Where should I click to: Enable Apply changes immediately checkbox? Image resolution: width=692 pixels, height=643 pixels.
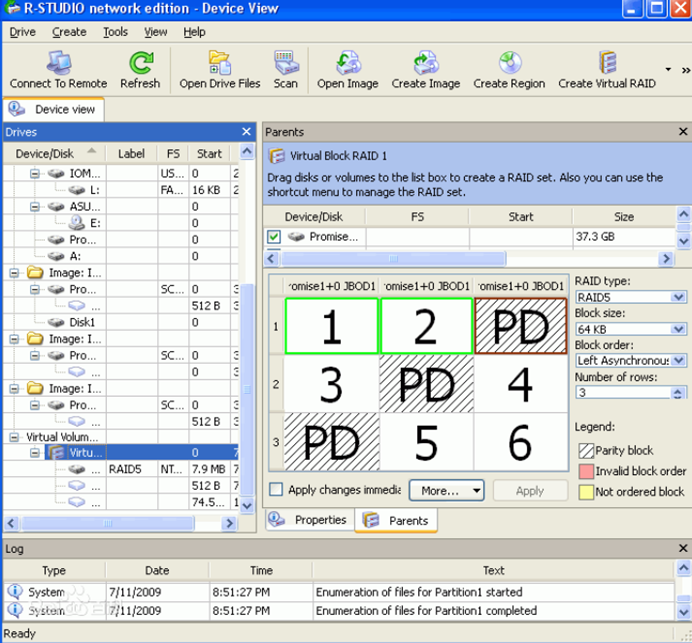pyautogui.click(x=276, y=490)
